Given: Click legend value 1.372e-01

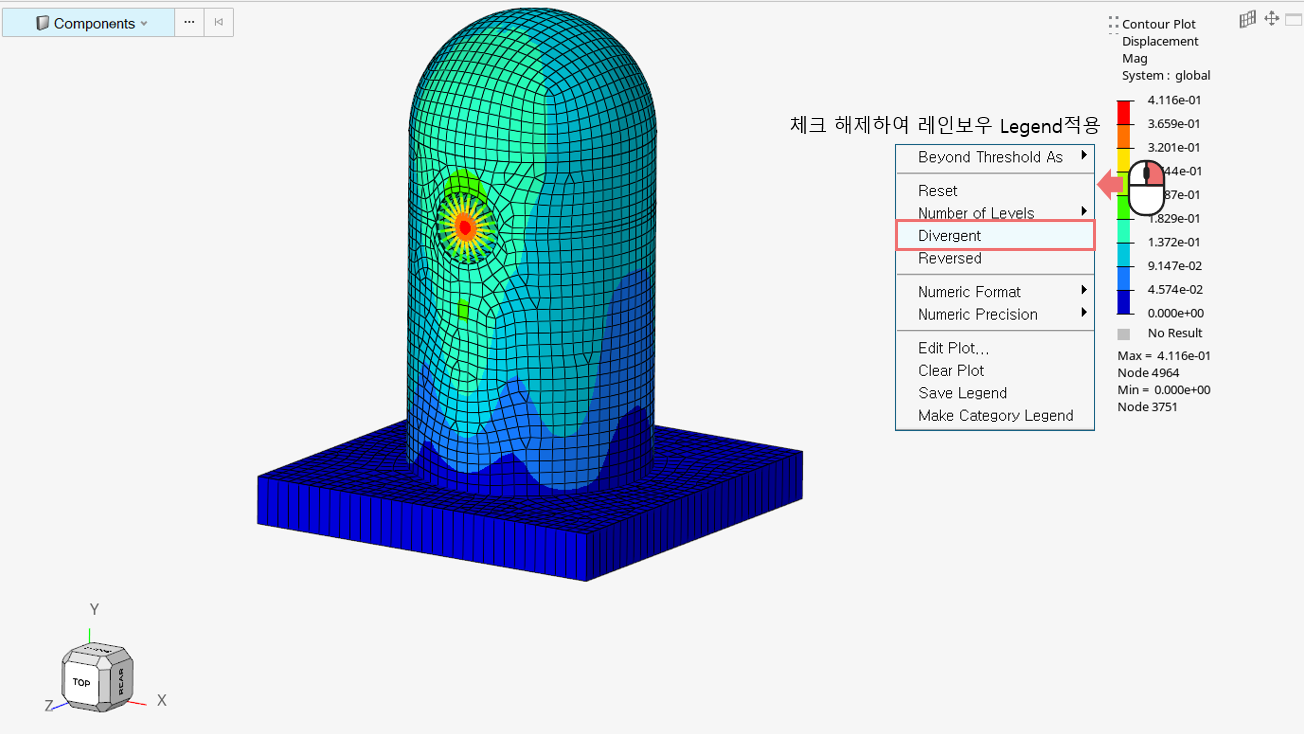Looking at the screenshot, I should point(1175,242).
